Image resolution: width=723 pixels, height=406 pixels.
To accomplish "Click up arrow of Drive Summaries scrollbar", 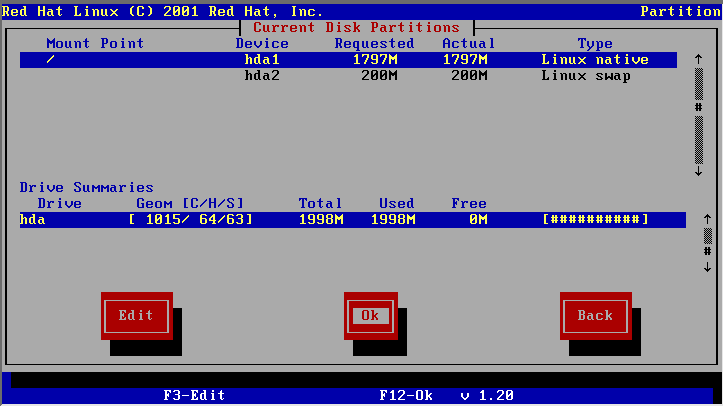I will click(707, 219).
